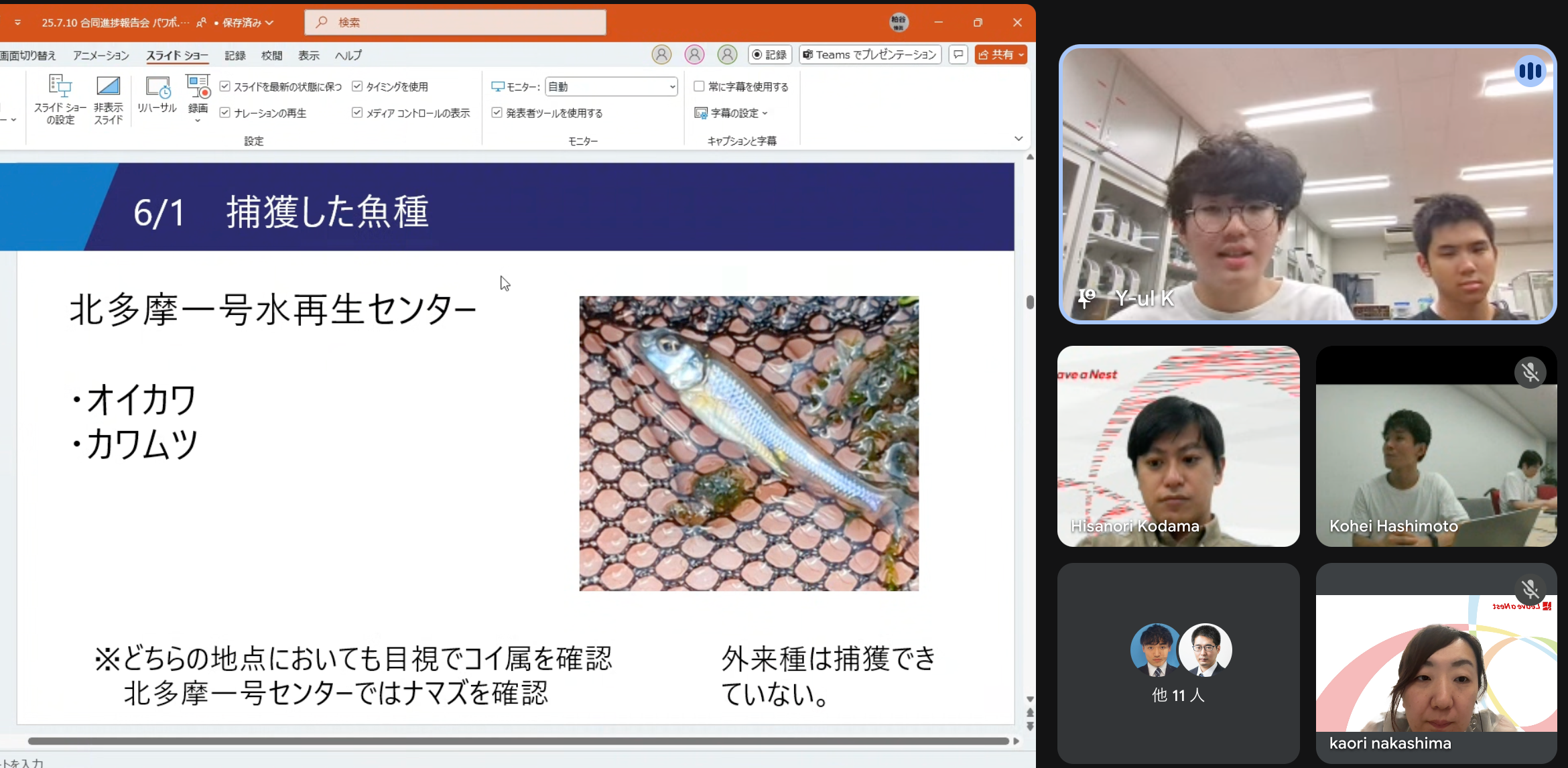
Task: Click the bullet ・オイカワ
Action: pos(134,399)
